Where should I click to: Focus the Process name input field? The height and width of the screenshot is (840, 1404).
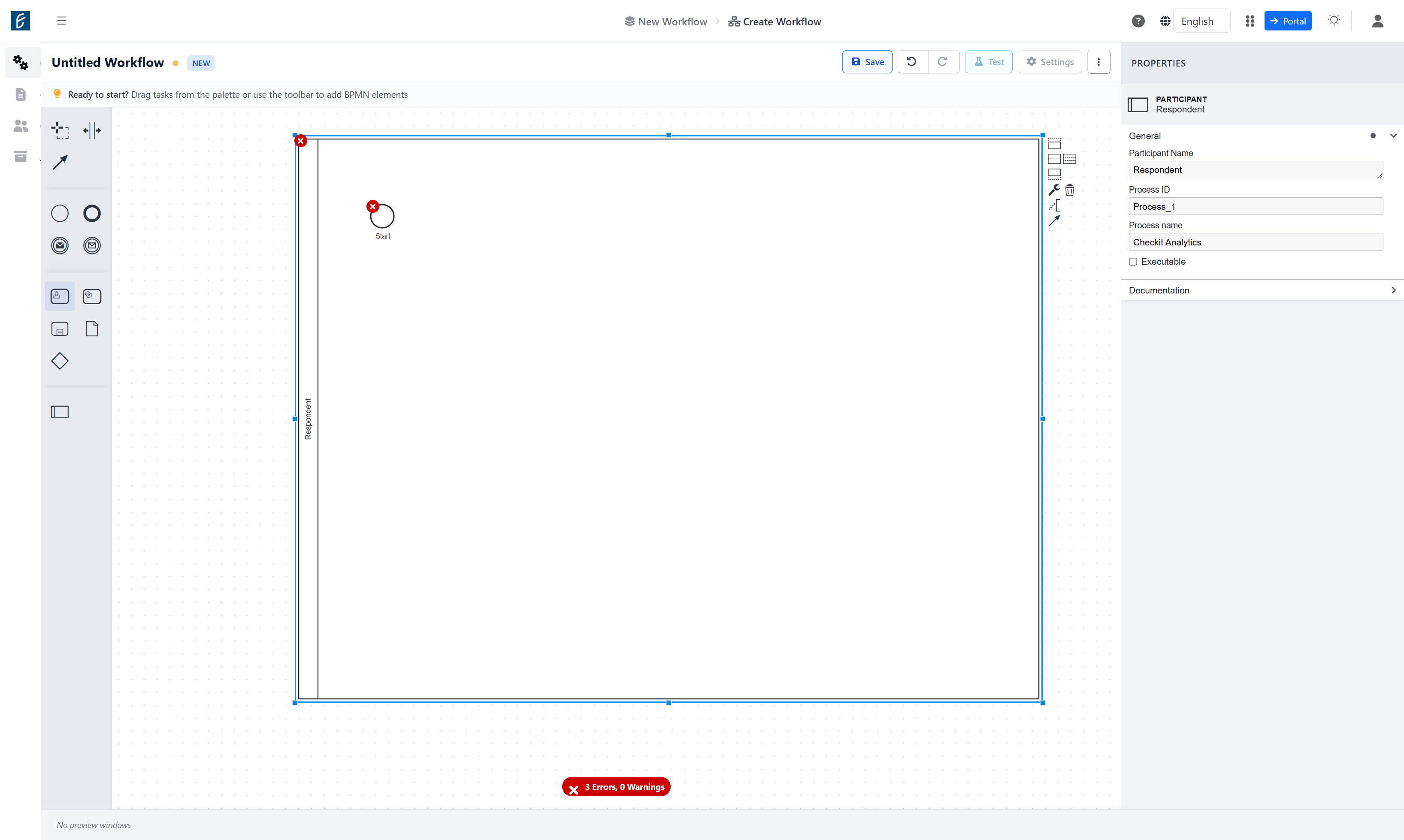click(1256, 242)
